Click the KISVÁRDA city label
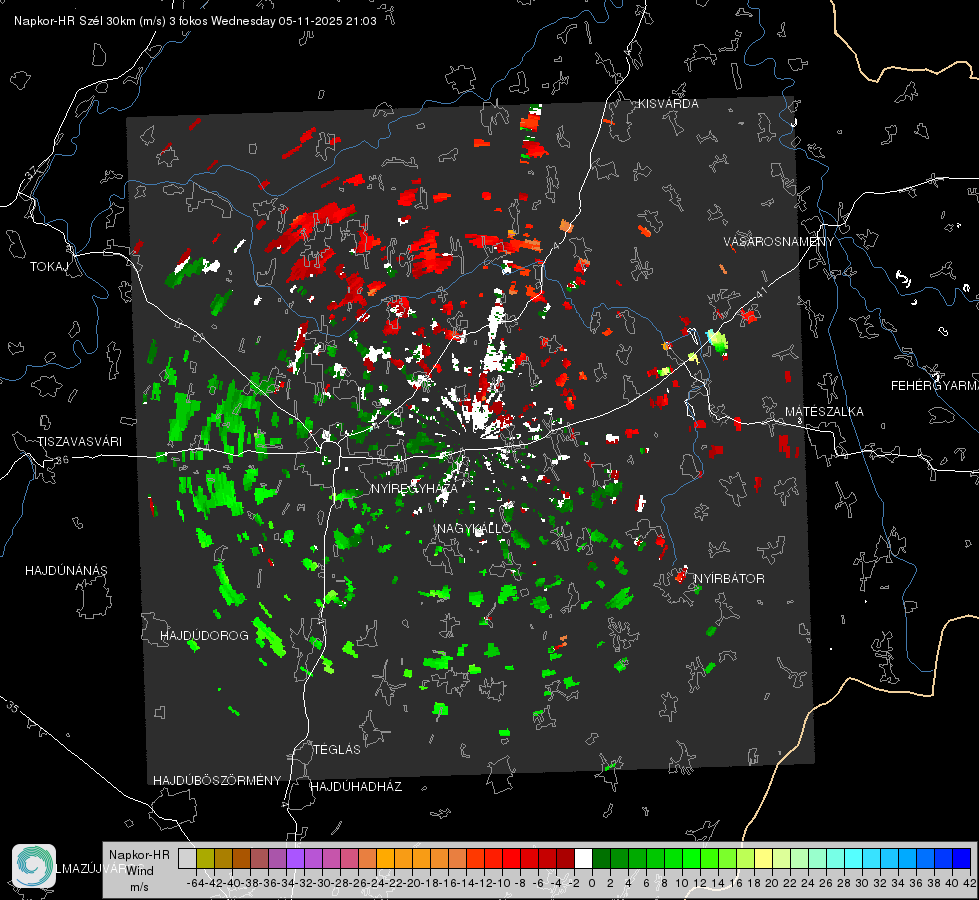Screen dimensions: 979x900 [668, 104]
